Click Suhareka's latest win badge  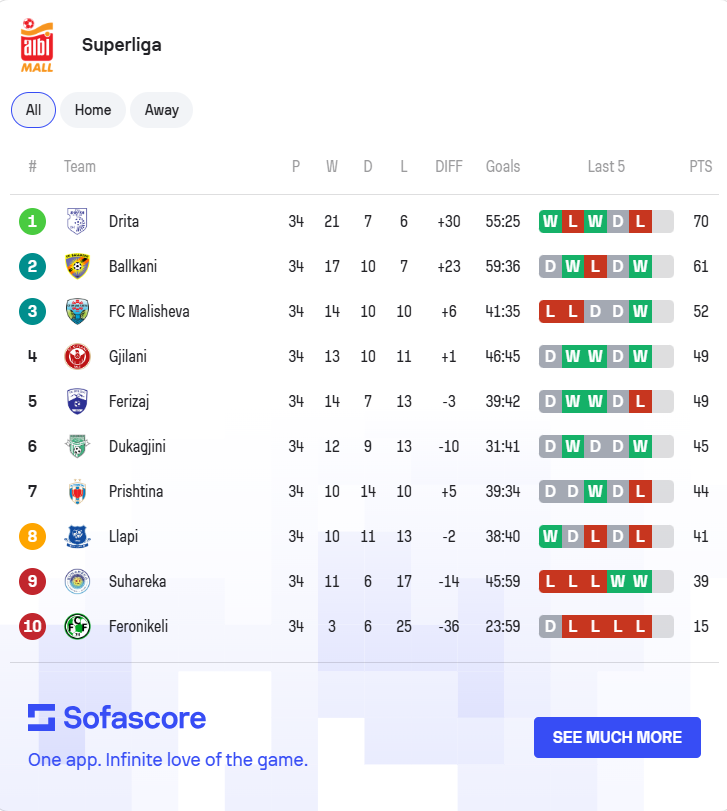pos(640,581)
